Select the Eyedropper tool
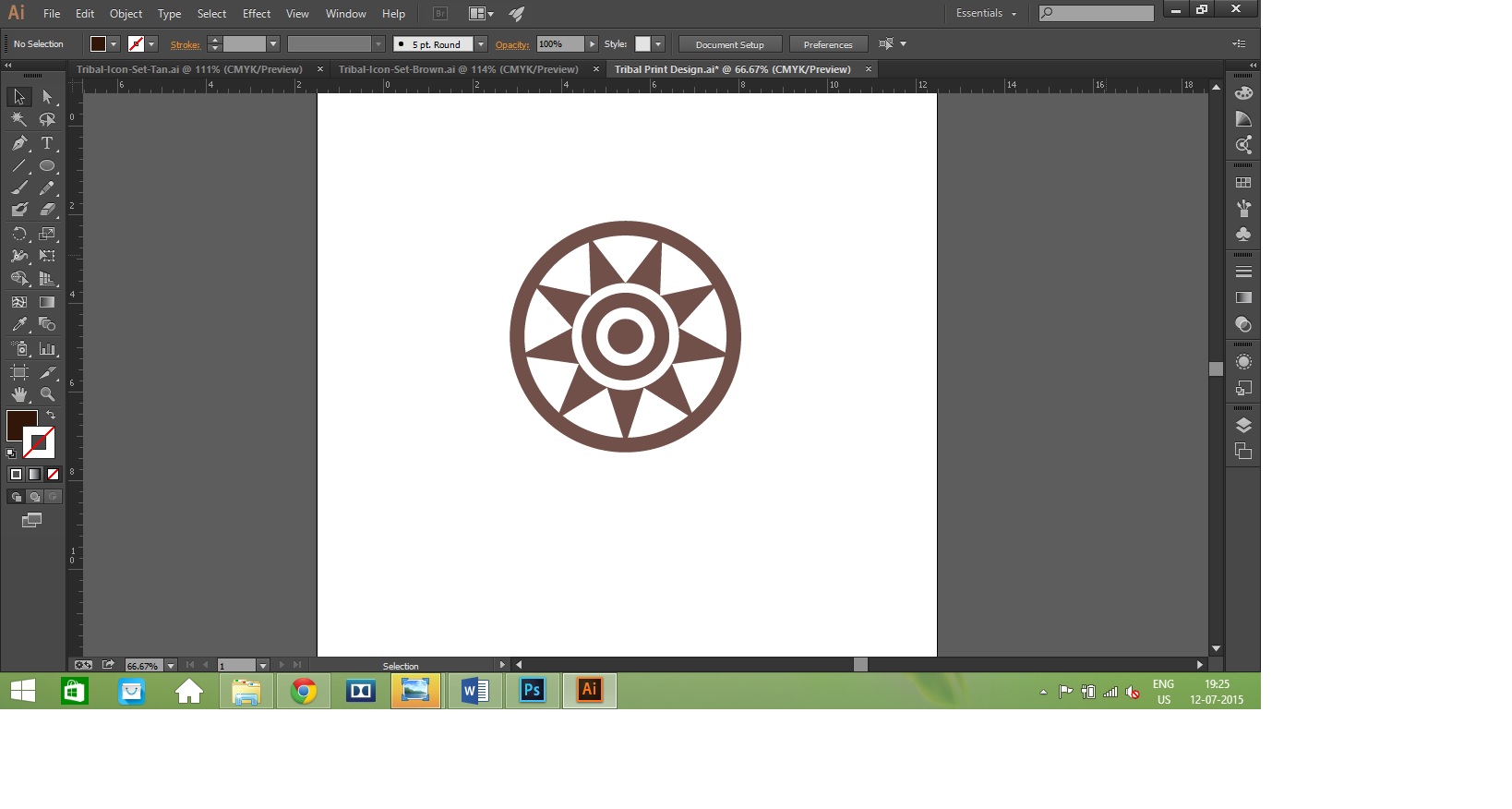Image resolution: width=1512 pixels, height=809 pixels. [19, 324]
